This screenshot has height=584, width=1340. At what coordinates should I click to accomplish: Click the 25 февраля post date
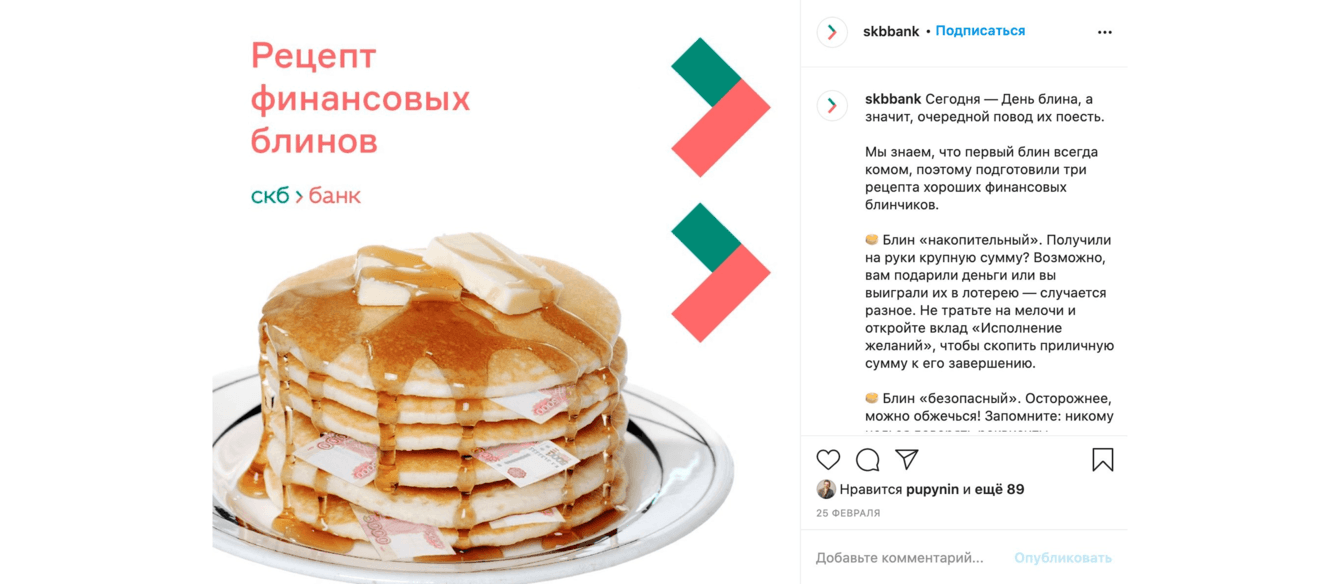[848, 513]
